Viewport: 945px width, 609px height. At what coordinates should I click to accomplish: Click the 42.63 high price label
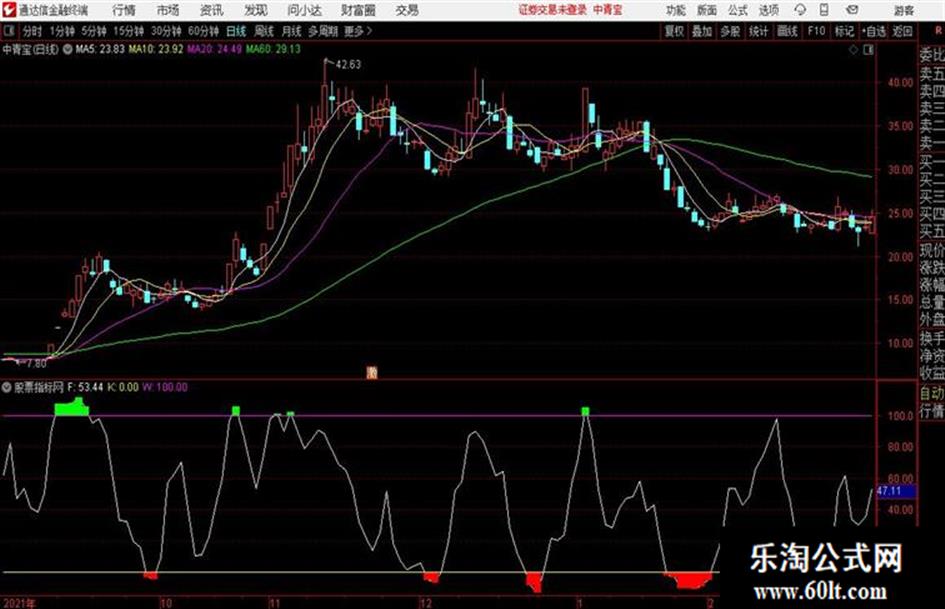(348, 65)
